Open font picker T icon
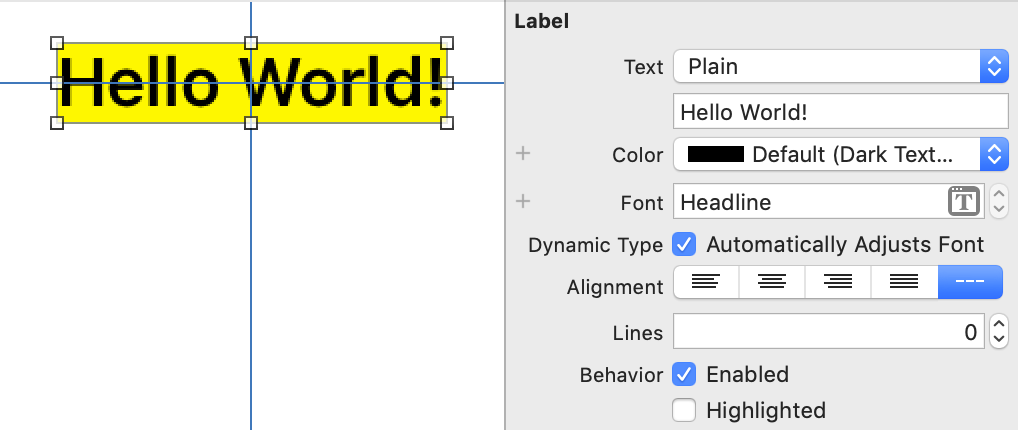The height and width of the screenshot is (430, 1018). pyautogui.click(x=963, y=201)
